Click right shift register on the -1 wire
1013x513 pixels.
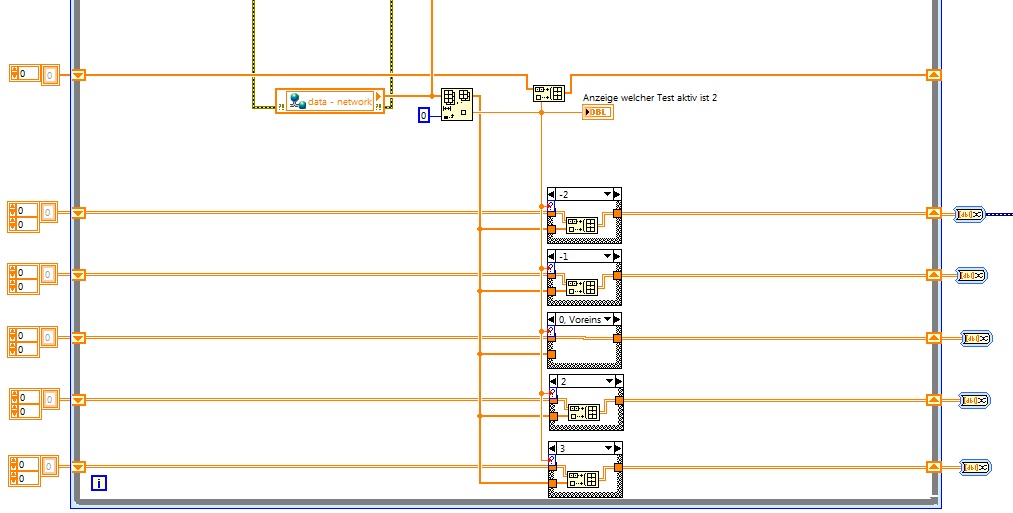tap(934, 275)
